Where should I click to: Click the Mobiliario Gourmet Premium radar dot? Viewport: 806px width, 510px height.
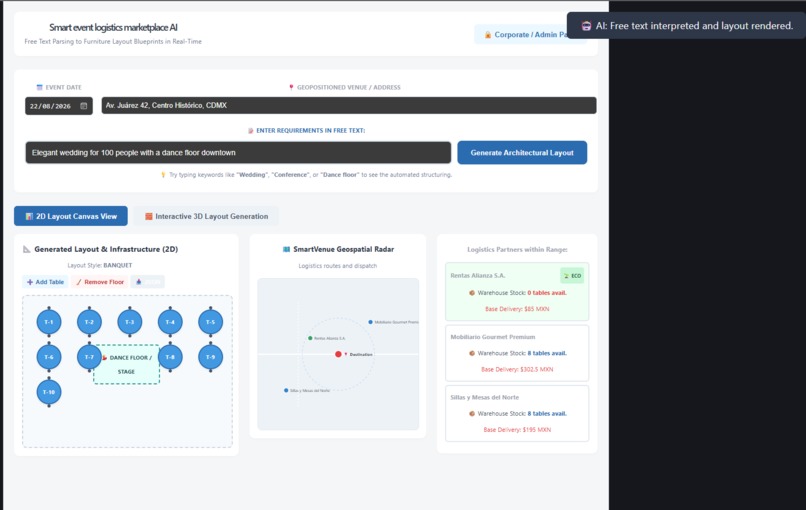[370, 322]
